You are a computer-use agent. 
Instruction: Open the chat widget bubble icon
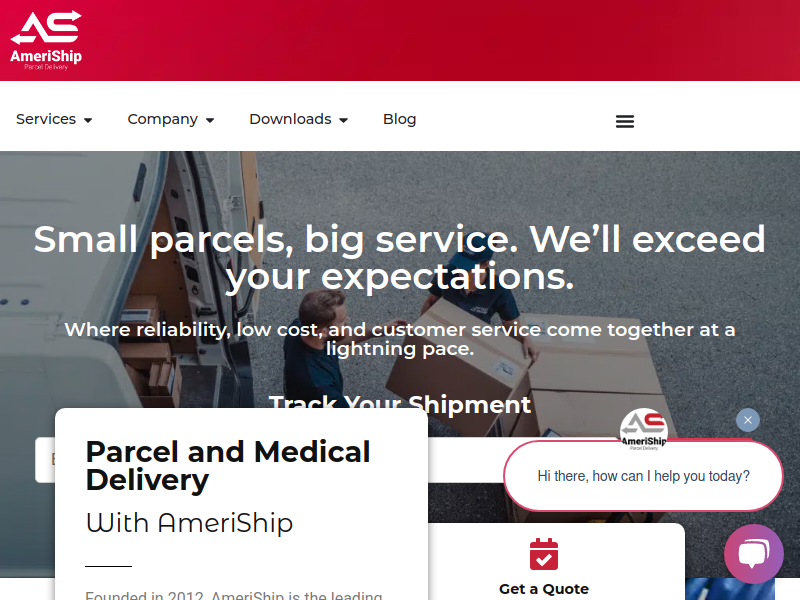point(754,554)
